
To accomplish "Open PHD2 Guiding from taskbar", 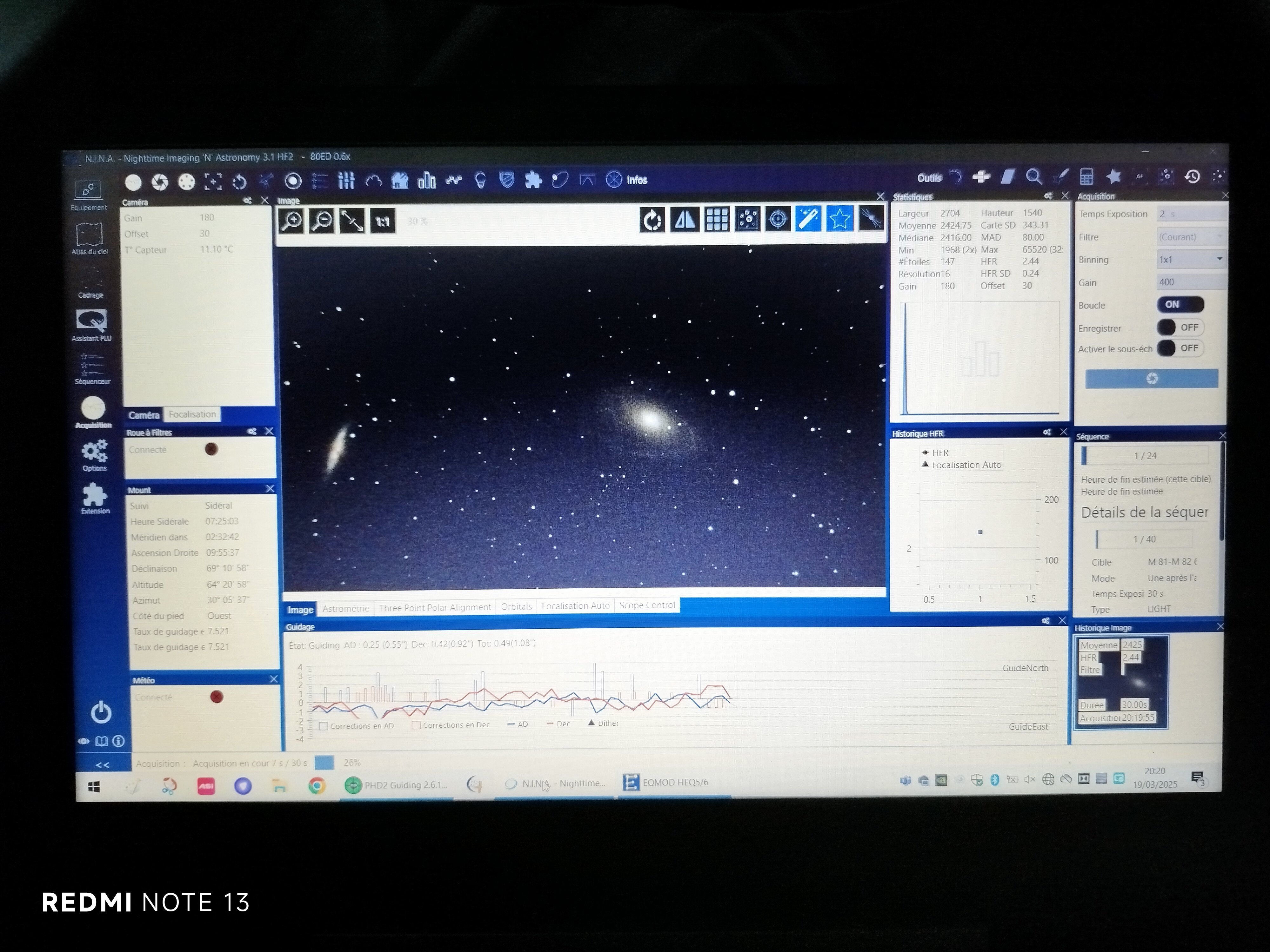I will pos(396,785).
